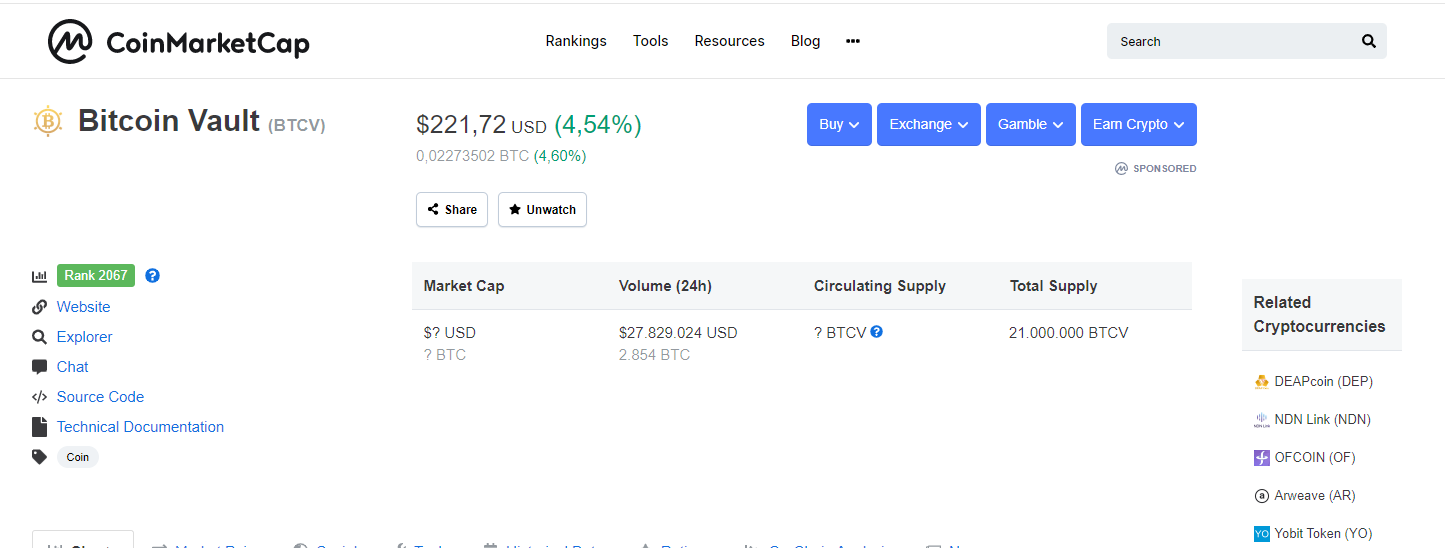Open Yobit Token (YO) related cryptocurrency
Image resolution: width=1445 pixels, height=548 pixels.
[x=1324, y=534]
